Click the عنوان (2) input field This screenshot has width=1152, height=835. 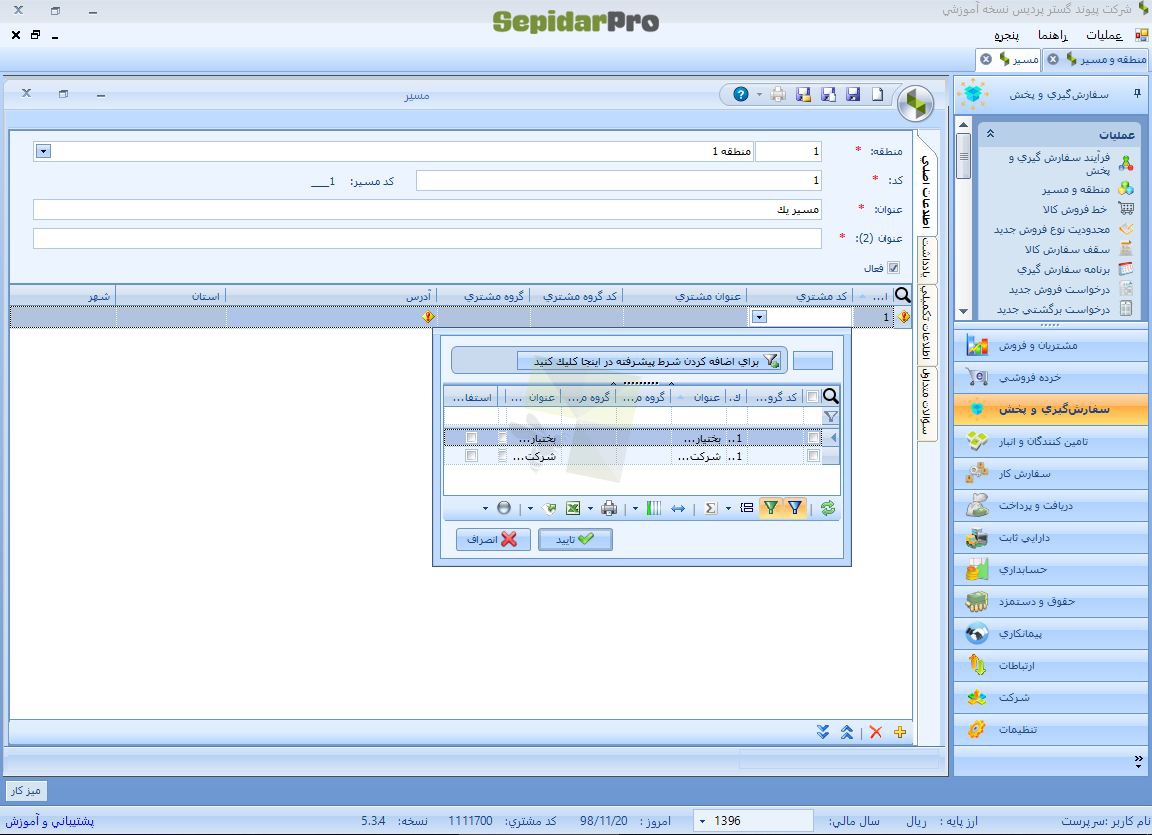click(x=427, y=238)
